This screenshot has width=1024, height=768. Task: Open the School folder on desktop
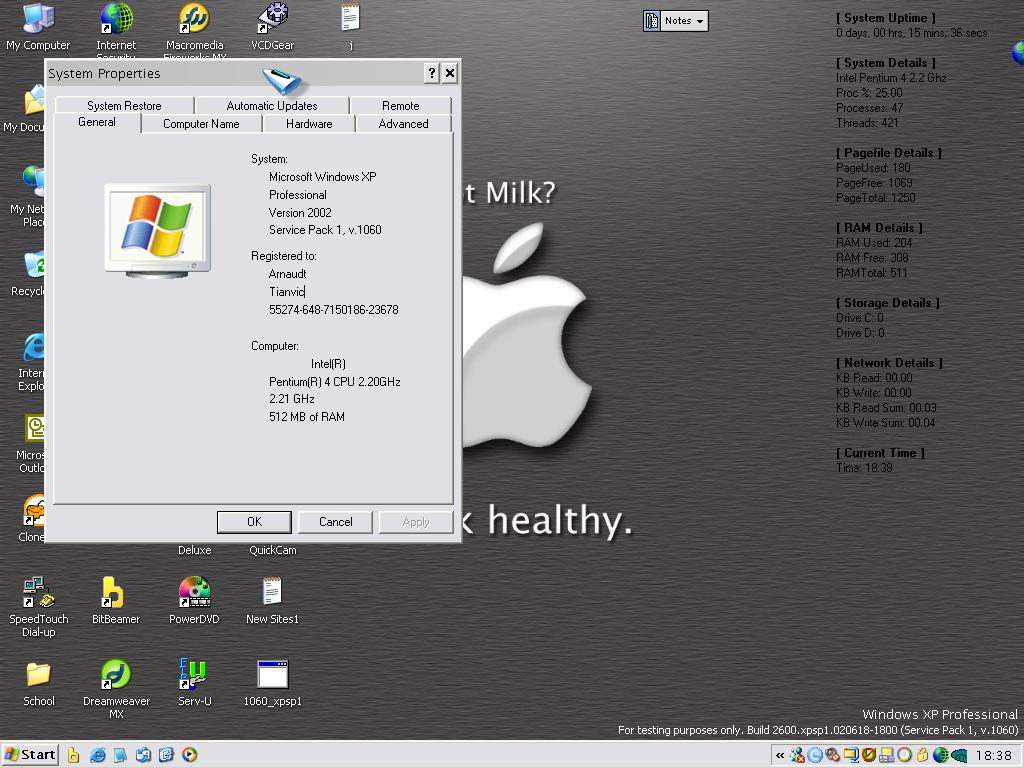click(x=38, y=675)
